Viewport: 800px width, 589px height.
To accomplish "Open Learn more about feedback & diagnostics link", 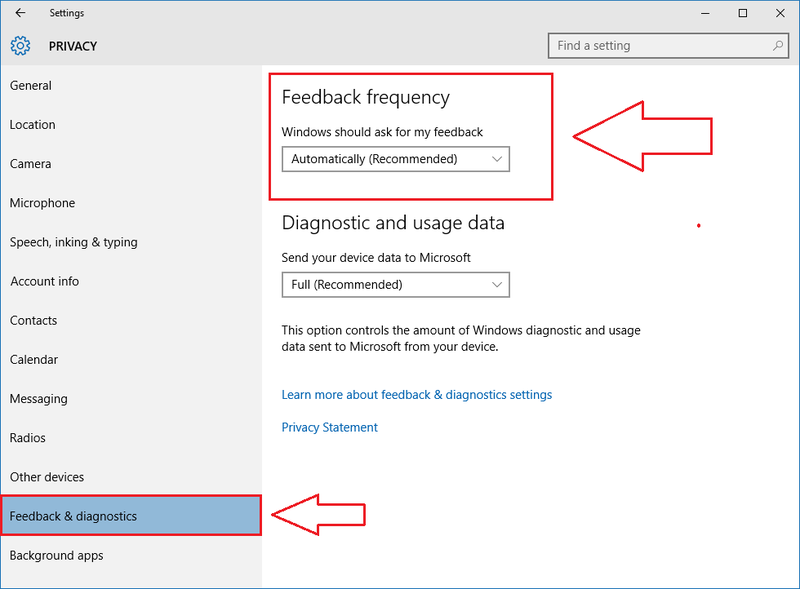I will tap(417, 395).
